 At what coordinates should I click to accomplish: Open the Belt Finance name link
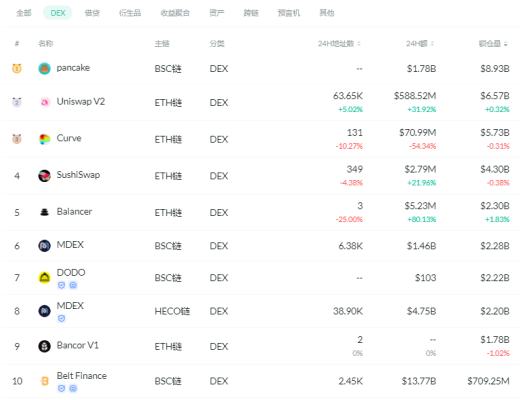pyautogui.click(x=82, y=376)
